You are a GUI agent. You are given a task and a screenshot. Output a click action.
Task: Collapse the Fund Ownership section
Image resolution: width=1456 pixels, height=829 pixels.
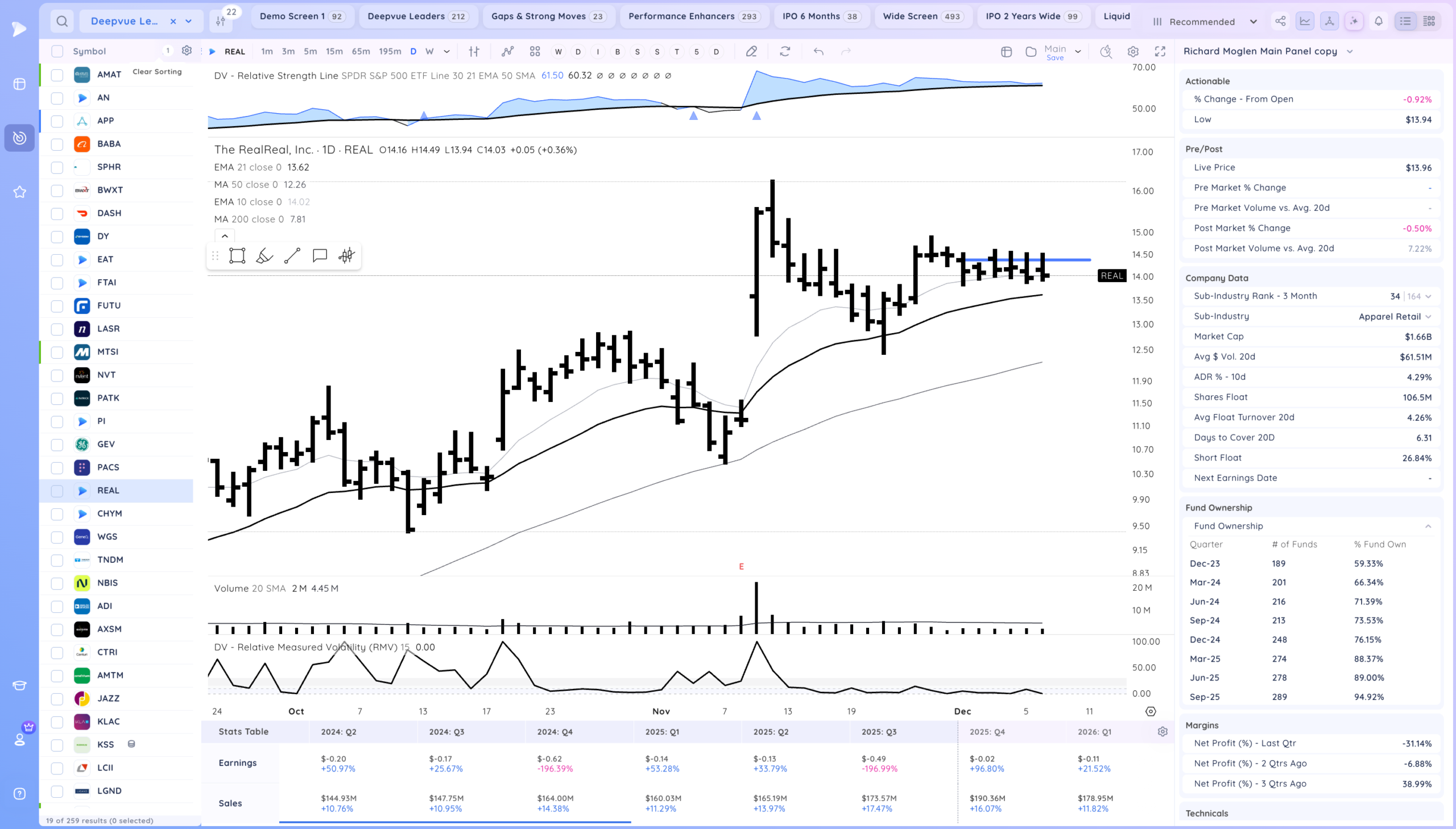click(x=1428, y=526)
